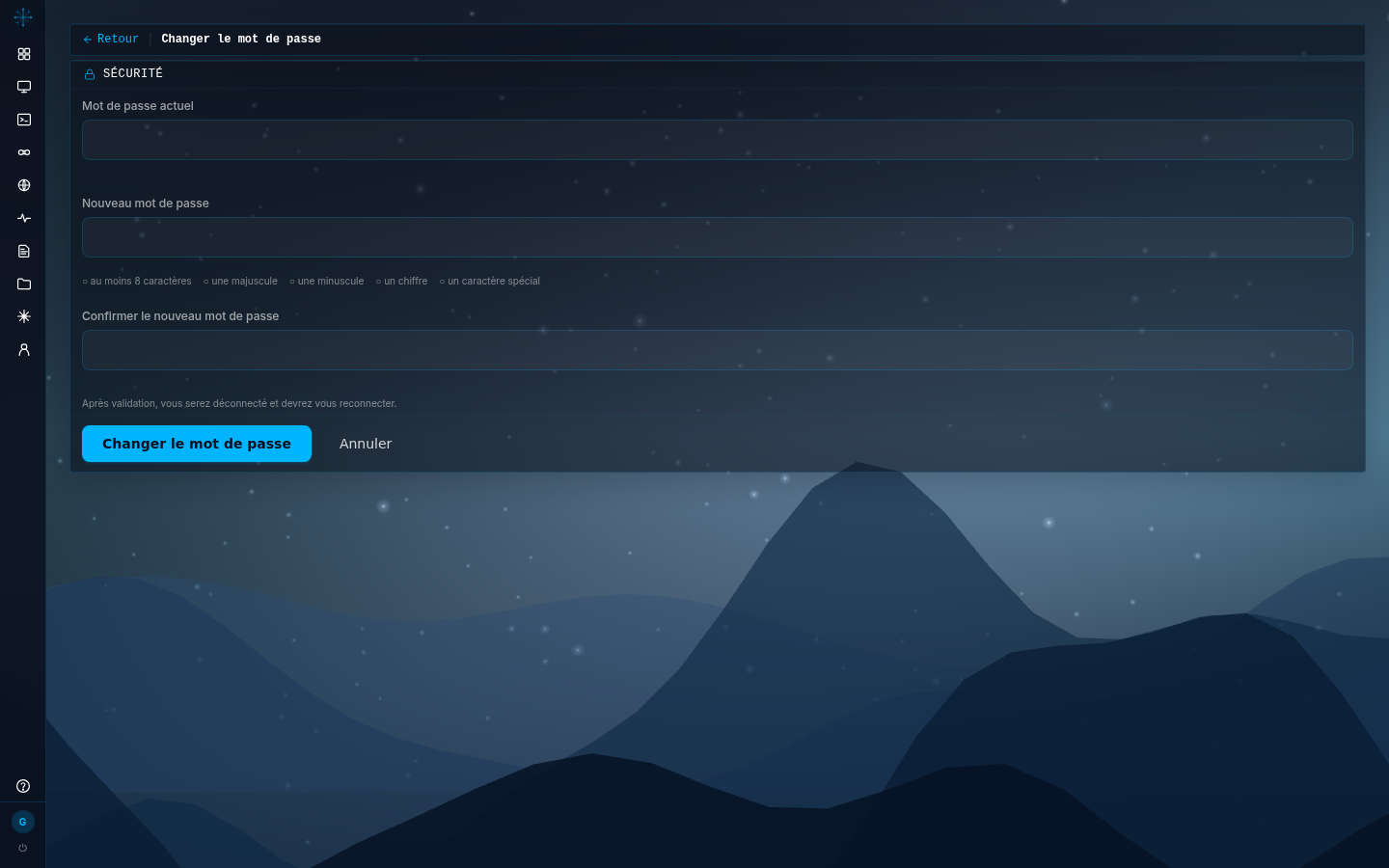
Task: Click the "Mot de passe actuel" label text
Action: pos(138,106)
